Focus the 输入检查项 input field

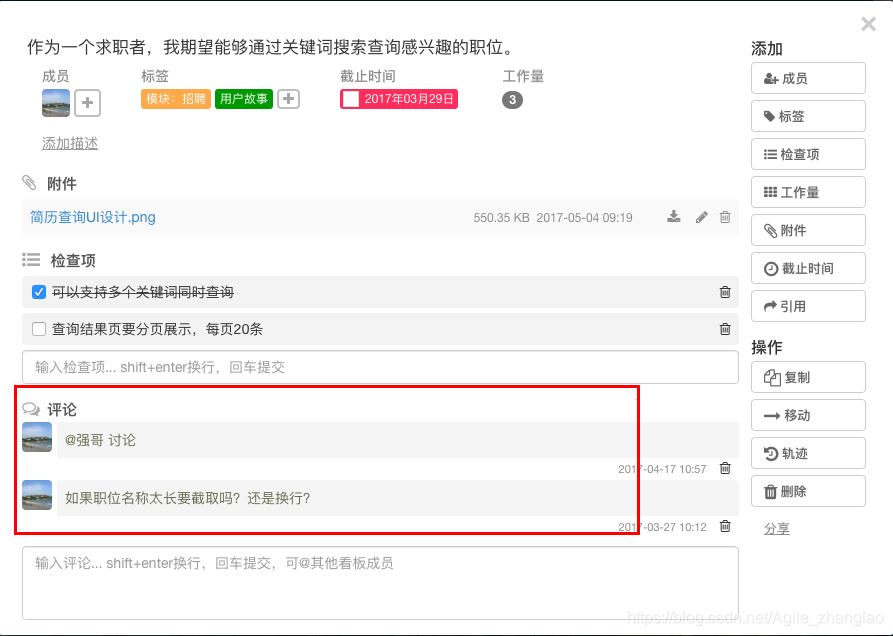(x=380, y=367)
